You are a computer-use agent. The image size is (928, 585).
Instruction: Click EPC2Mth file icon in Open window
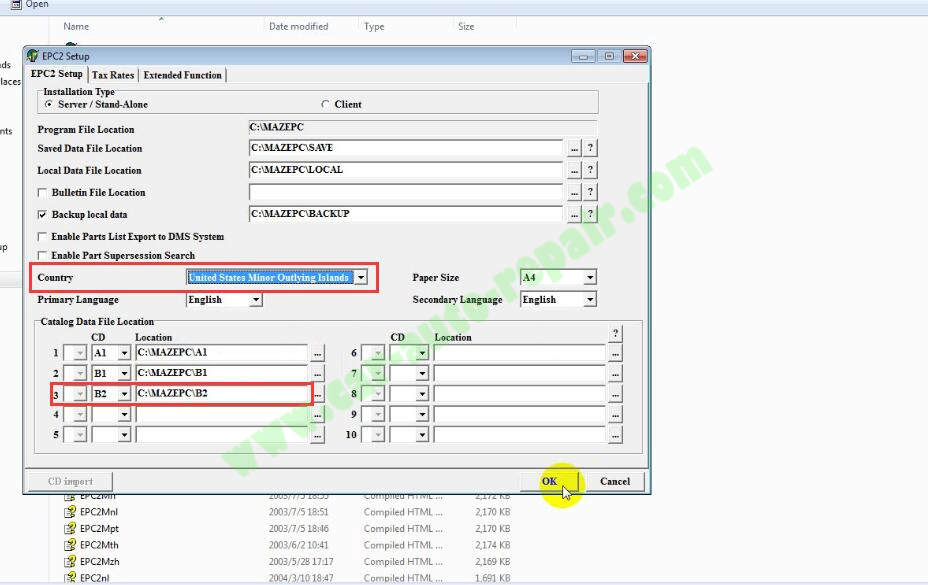[70, 545]
